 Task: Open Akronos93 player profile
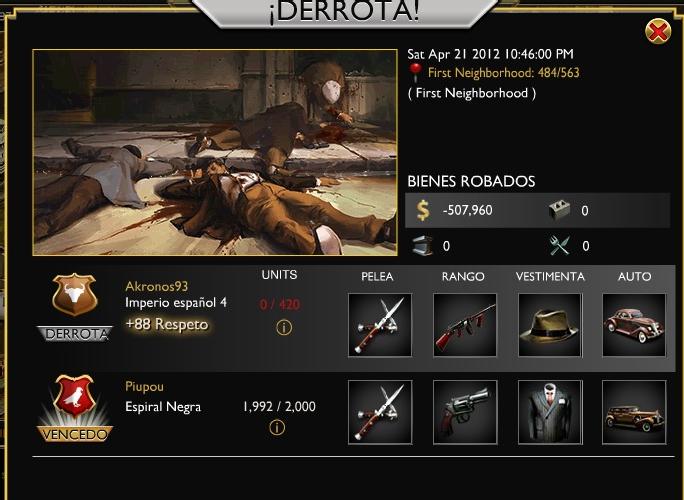click(157, 286)
